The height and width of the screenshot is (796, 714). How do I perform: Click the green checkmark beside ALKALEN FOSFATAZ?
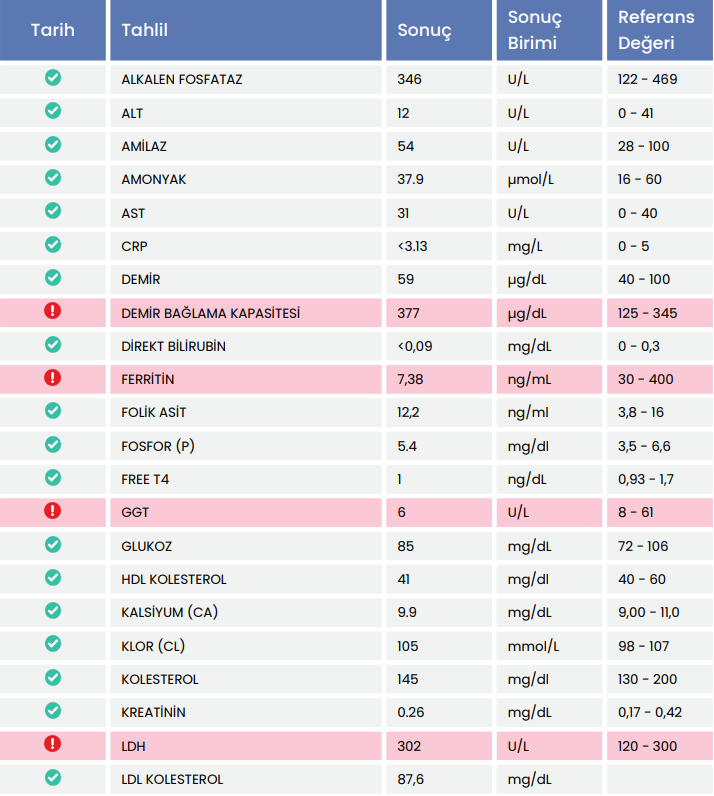coord(53,77)
